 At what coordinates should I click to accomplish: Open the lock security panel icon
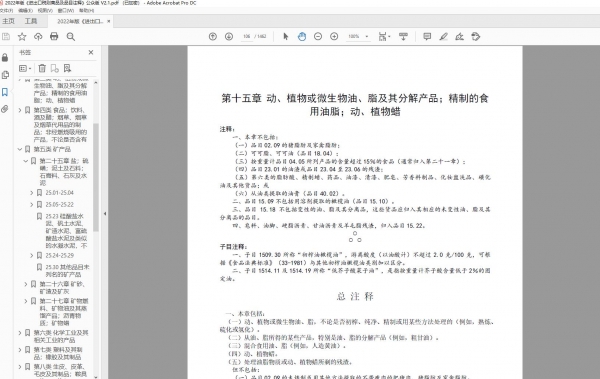(5, 57)
